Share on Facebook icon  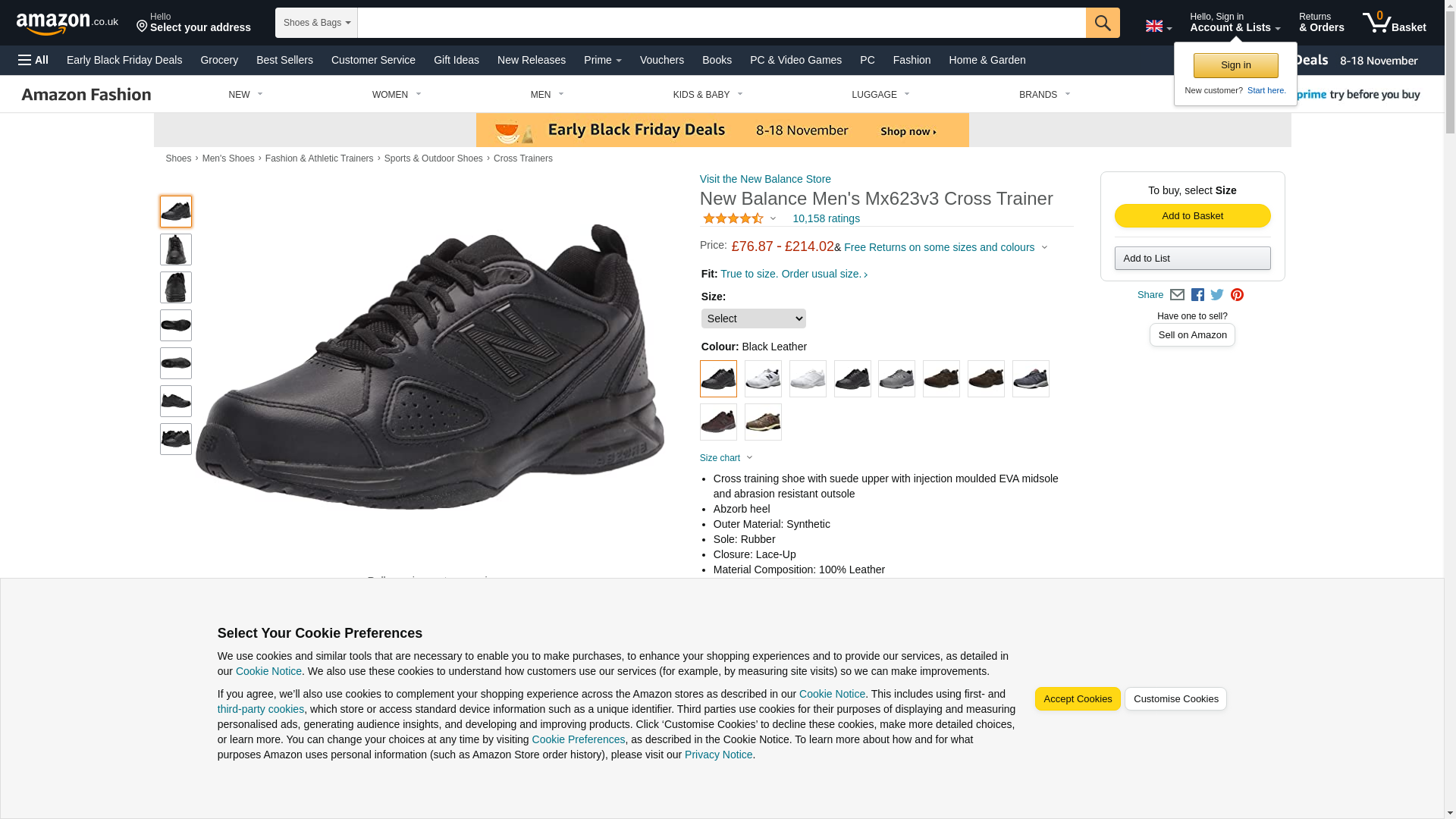pos(1197,295)
